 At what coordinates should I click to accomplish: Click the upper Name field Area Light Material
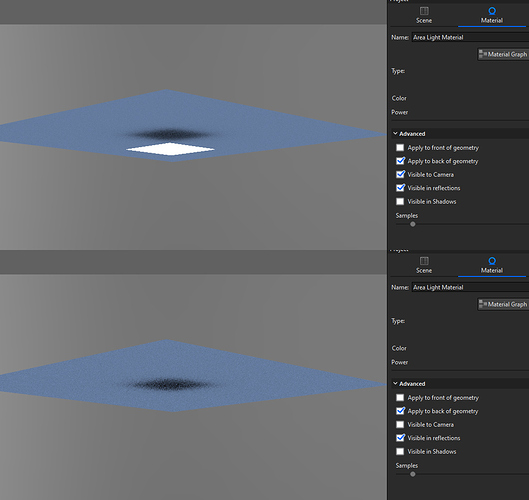point(470,37)
